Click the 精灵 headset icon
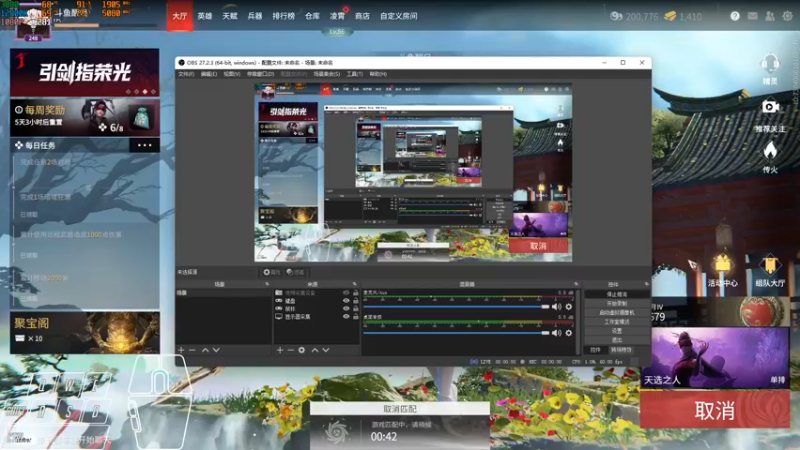 tap(769, 65)
